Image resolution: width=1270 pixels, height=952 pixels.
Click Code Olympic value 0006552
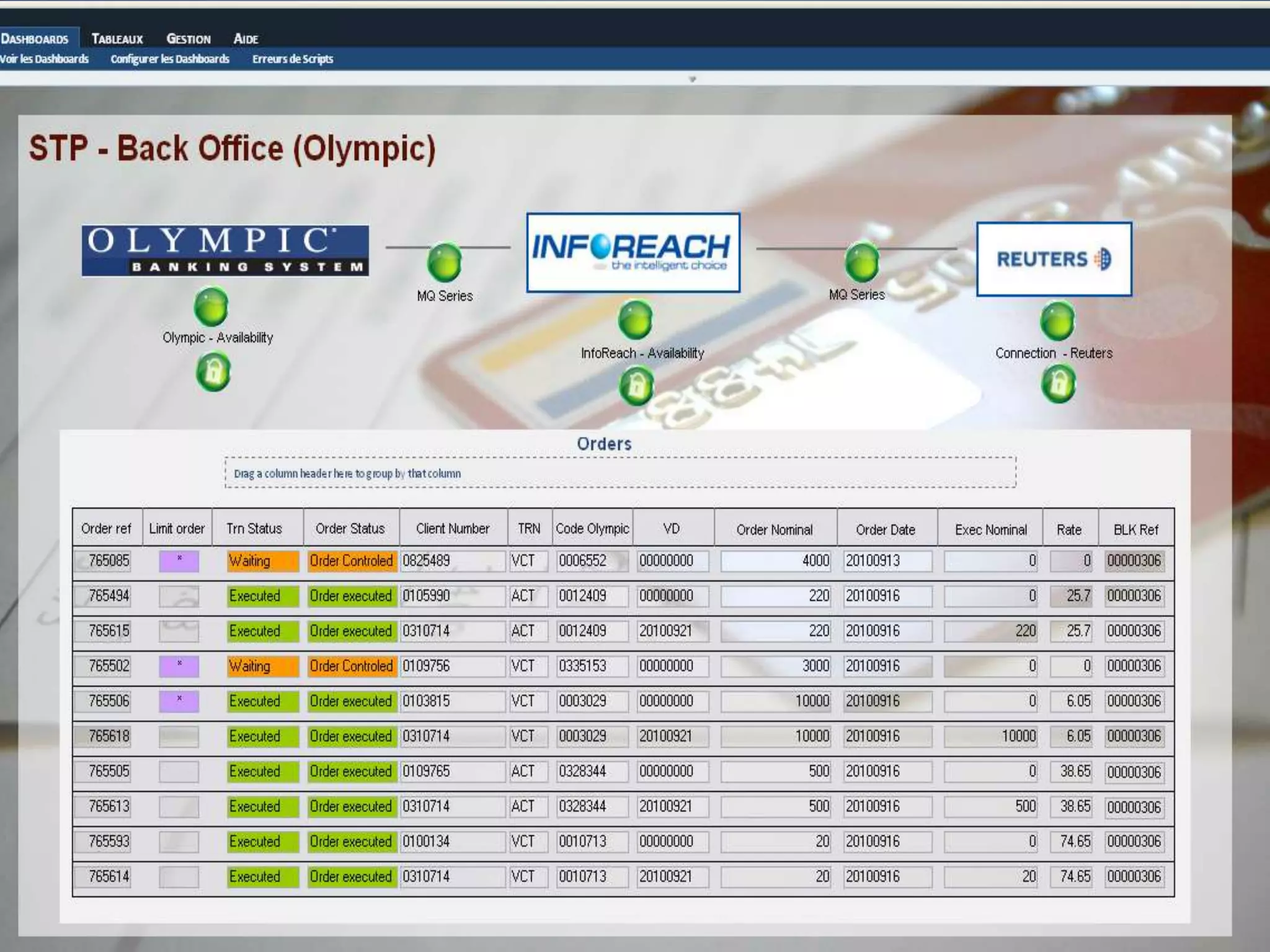[592, 561]
